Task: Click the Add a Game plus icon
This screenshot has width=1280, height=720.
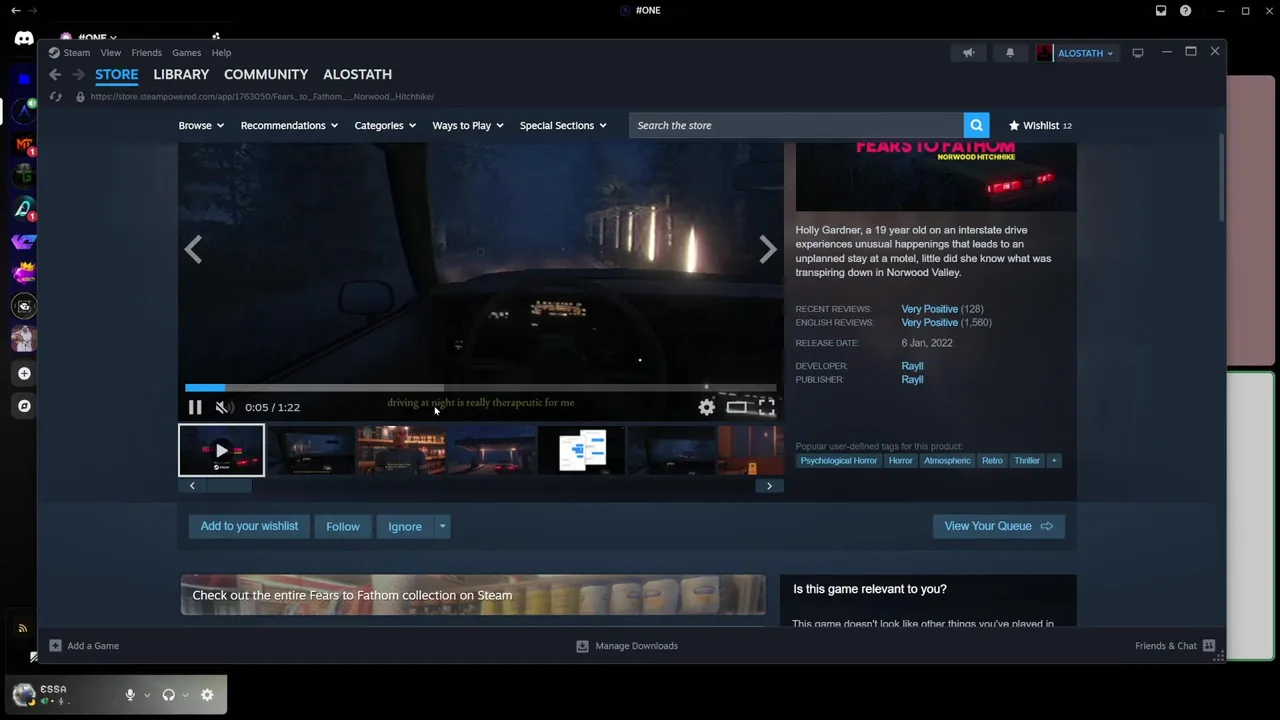Action: tap(55, 646)
